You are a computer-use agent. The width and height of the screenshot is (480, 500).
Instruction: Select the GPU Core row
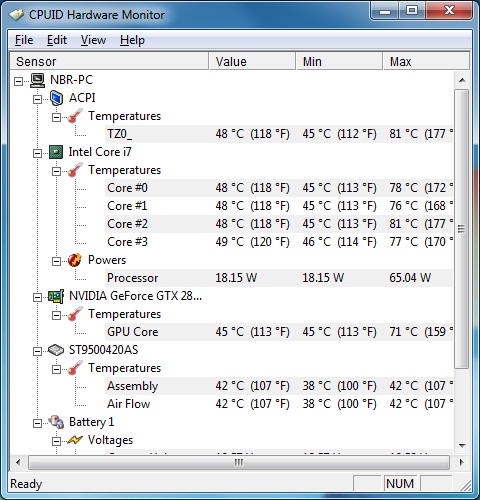tap(278, 332)
